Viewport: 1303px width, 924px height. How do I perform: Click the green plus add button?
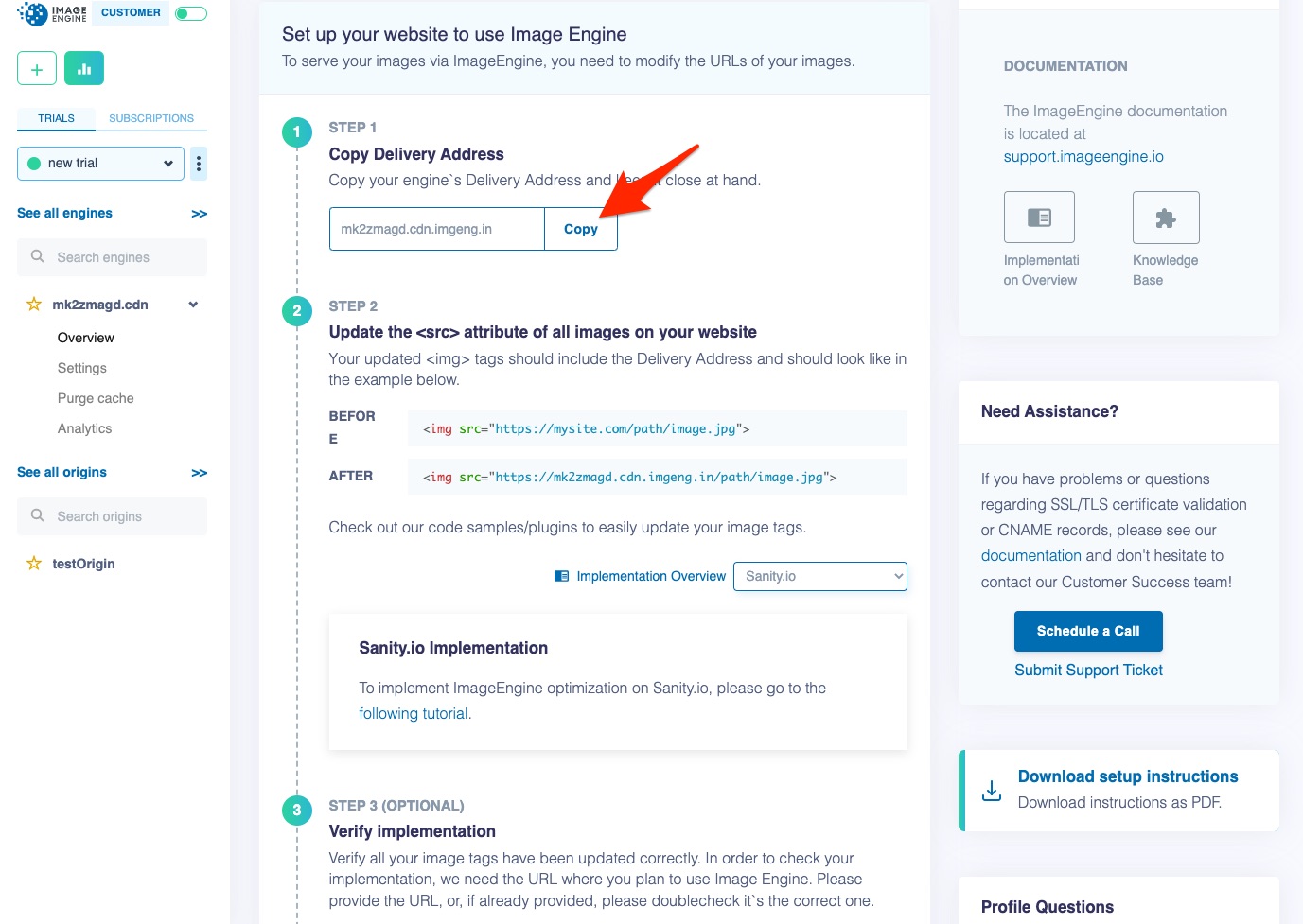tap(37, 69)
